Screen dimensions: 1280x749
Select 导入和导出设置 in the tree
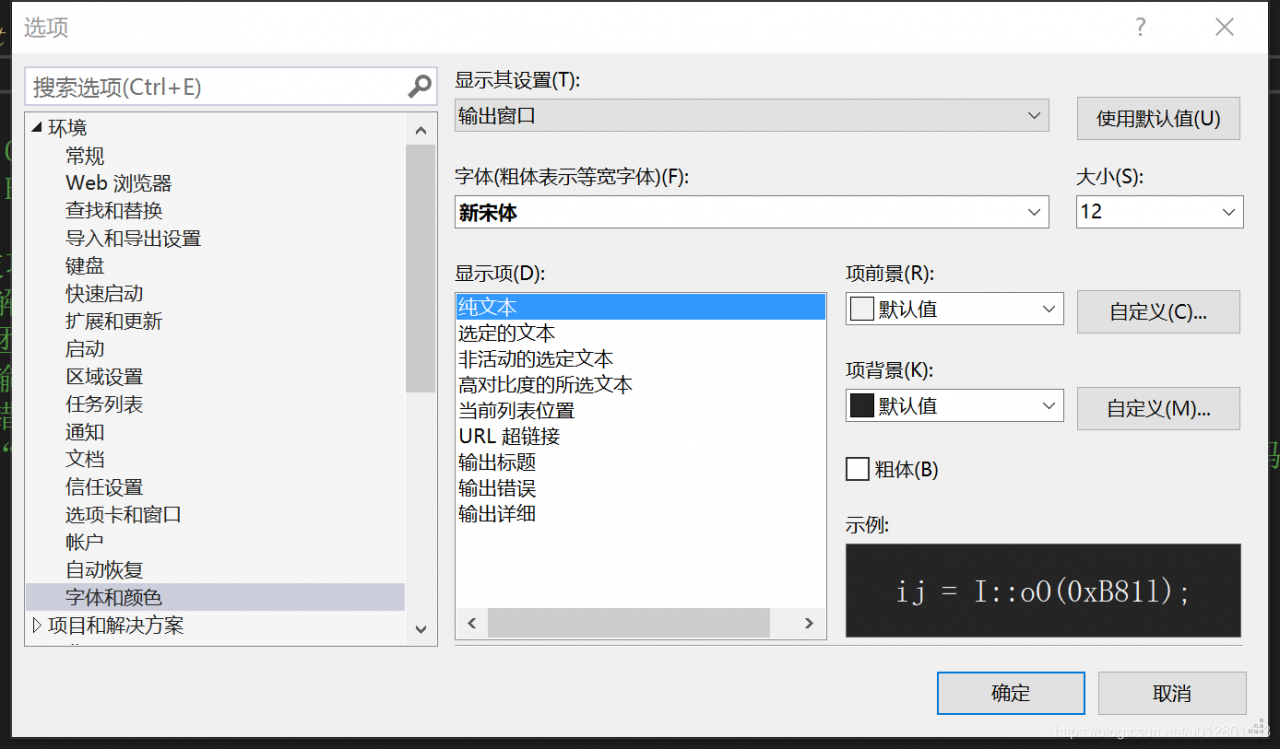tap(133, 238)
